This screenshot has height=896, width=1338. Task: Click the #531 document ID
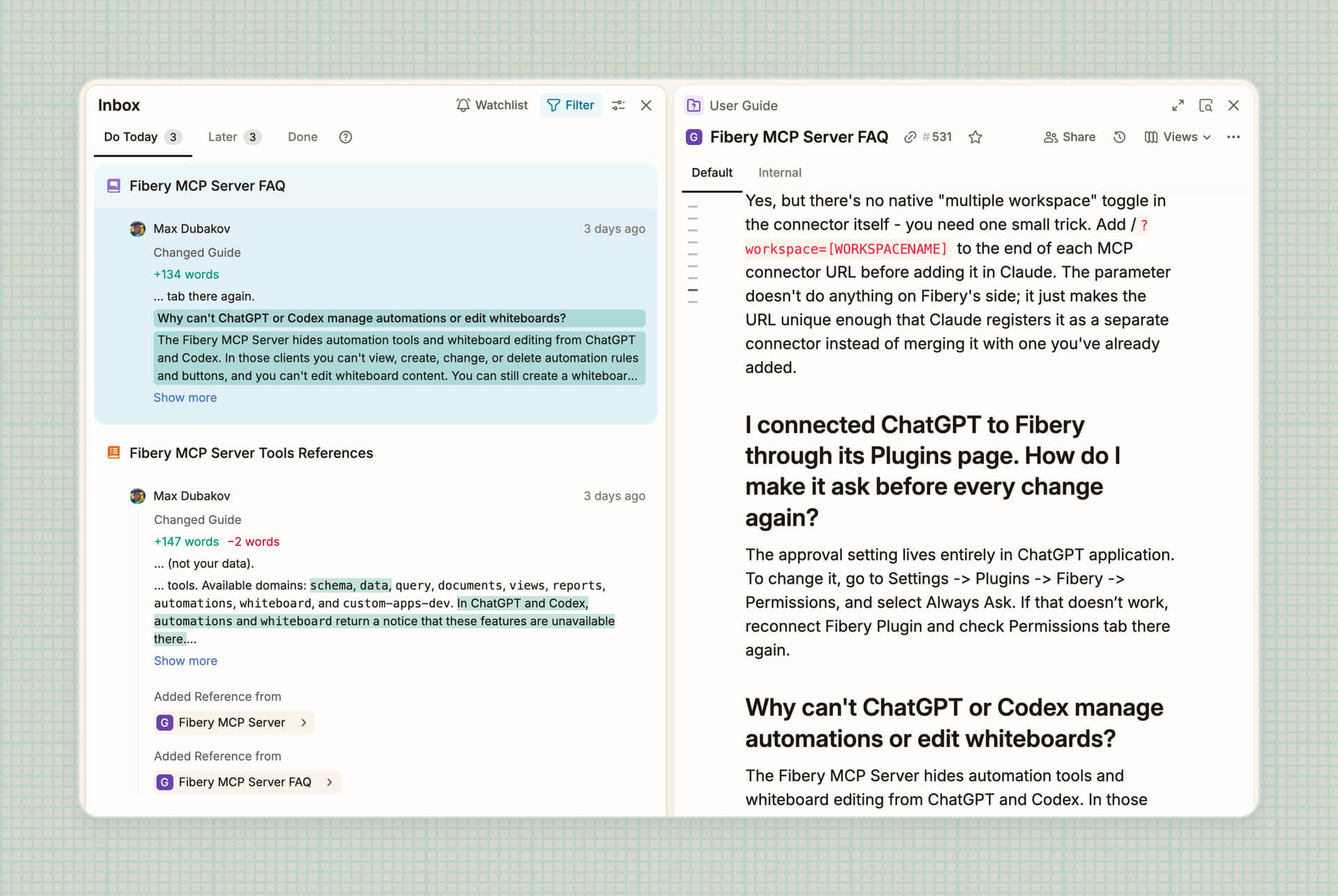click(937, 137)
